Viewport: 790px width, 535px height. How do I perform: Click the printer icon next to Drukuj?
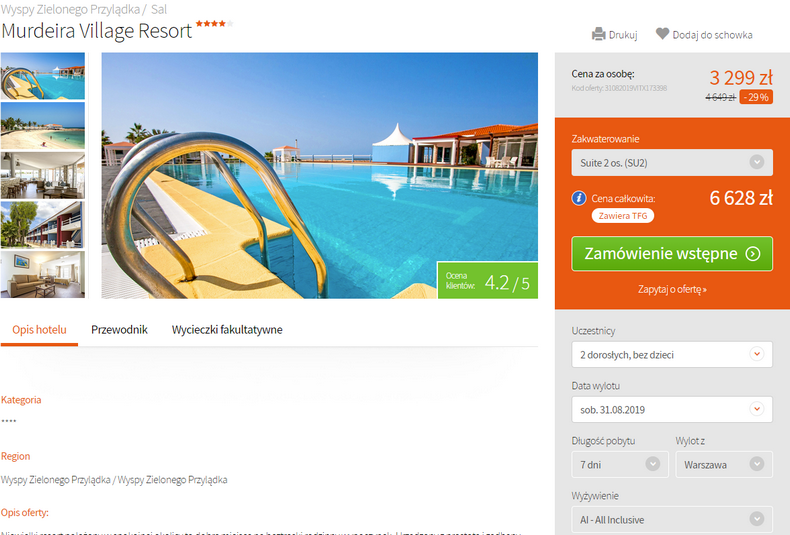tap(599, 34)
